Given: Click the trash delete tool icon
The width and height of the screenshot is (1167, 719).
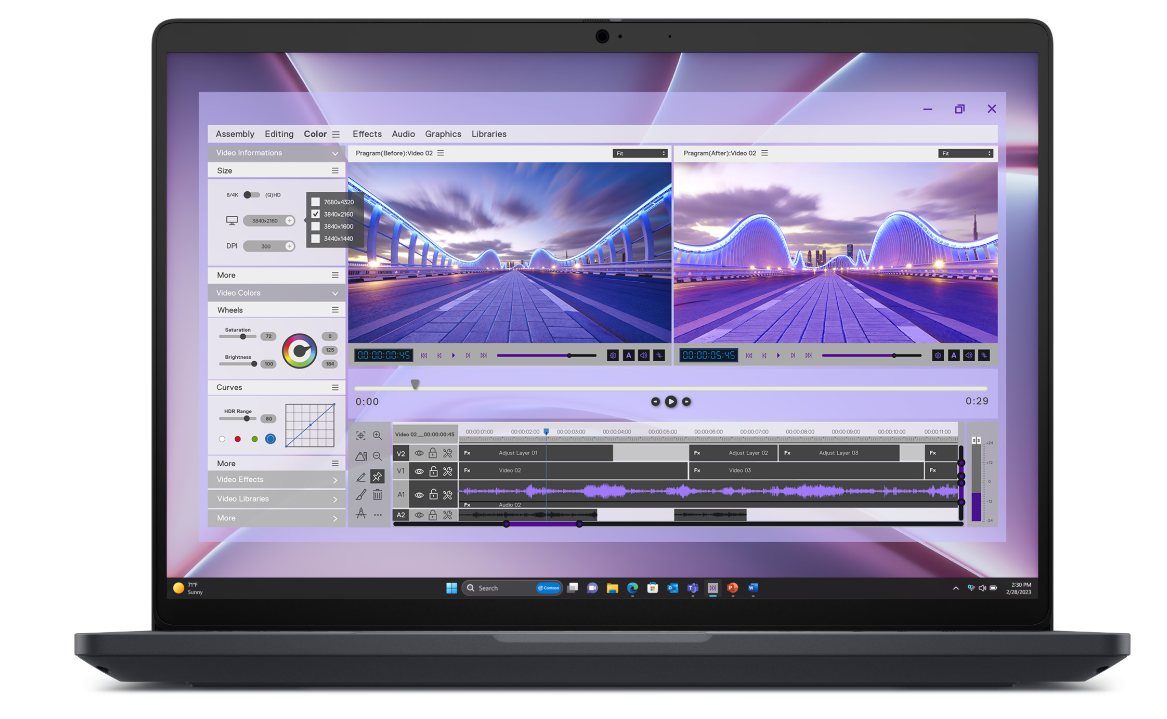Looking at the screenshot, I should click(377, 494).
